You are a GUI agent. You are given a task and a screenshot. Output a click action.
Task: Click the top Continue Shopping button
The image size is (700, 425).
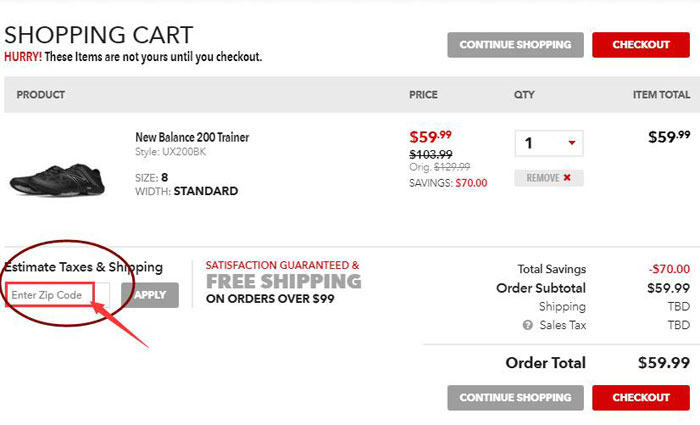pyautogui.click(x=515, y=45)
